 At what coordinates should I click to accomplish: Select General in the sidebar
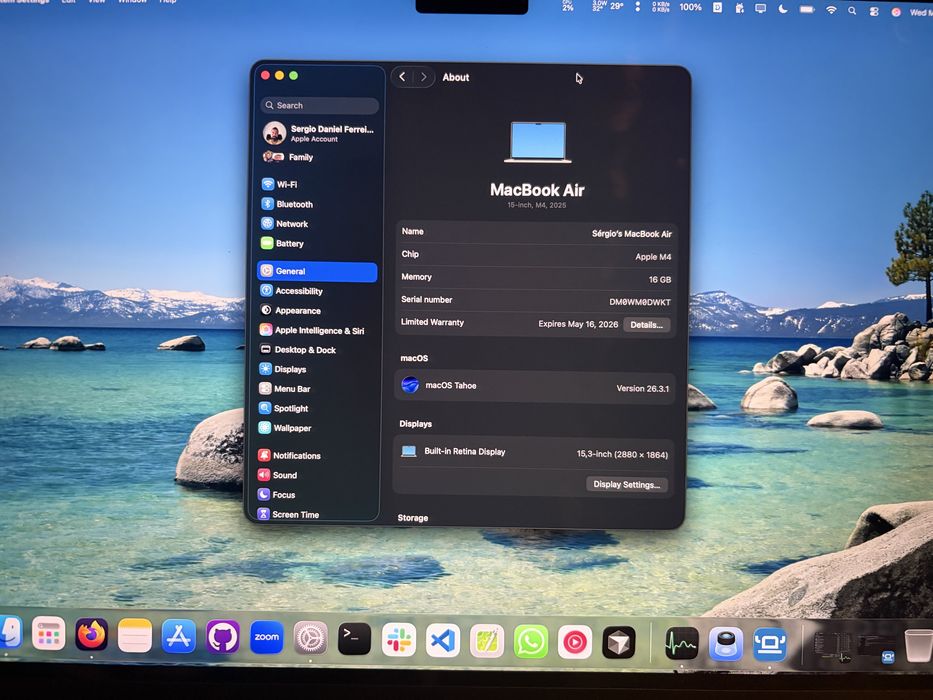[x=317, y=271]
